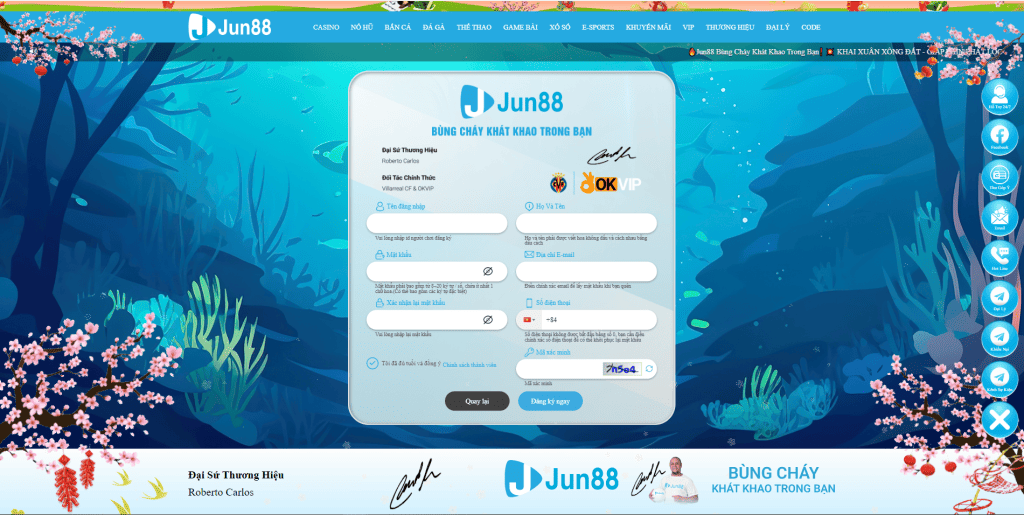This screenshot has width=1024, height=515.
Task: Close the floating sidebar with X icon
Action: 998,419
